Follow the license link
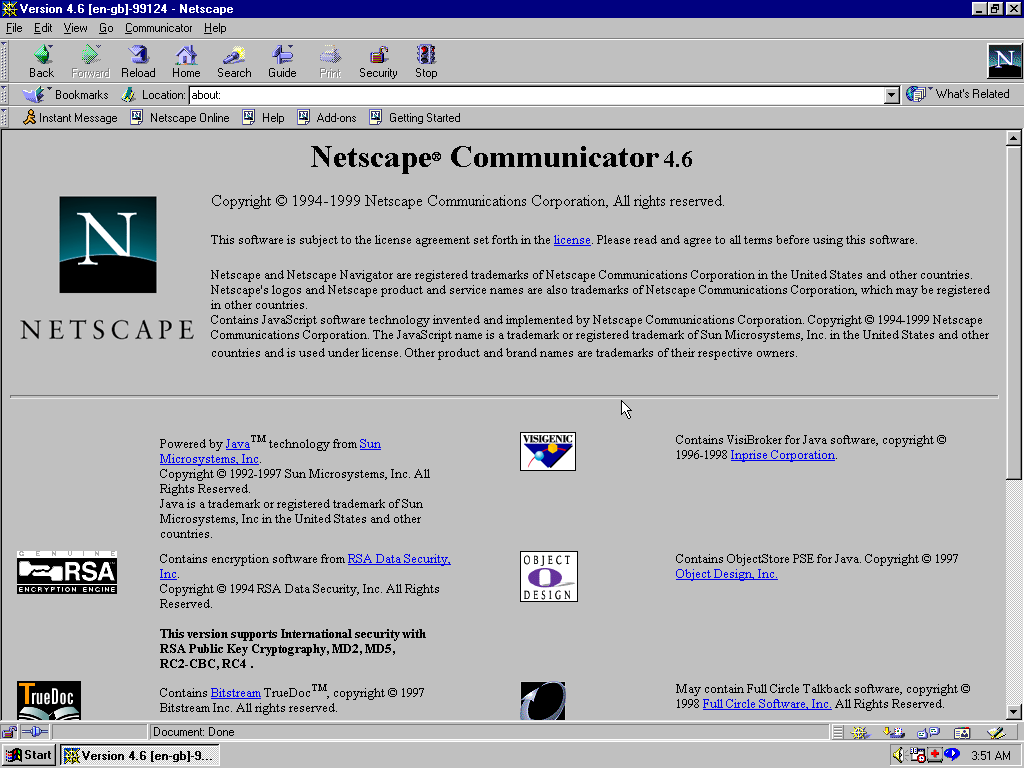Viewport: 1024px width, 768px height. click(572, 240)
